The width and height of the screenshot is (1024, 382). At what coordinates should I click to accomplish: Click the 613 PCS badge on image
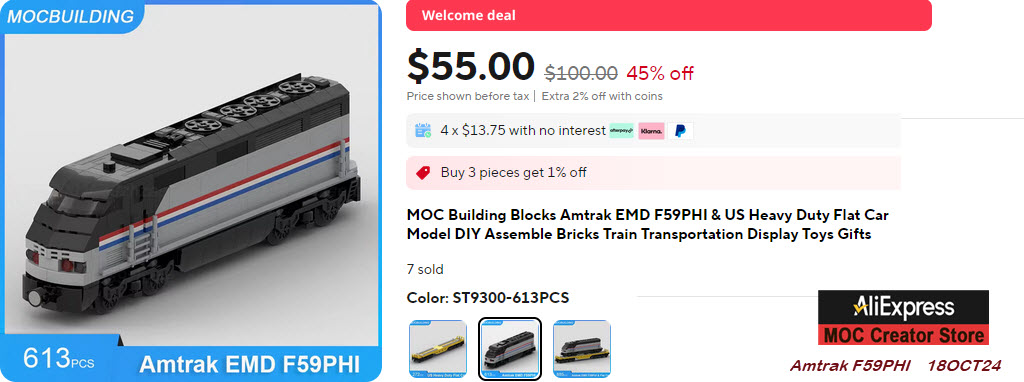tap(59, 358)
